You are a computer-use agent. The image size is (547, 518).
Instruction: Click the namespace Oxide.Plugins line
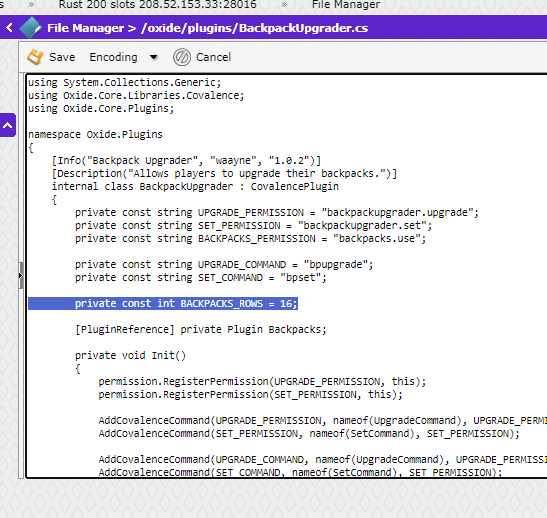click(95, 134)
